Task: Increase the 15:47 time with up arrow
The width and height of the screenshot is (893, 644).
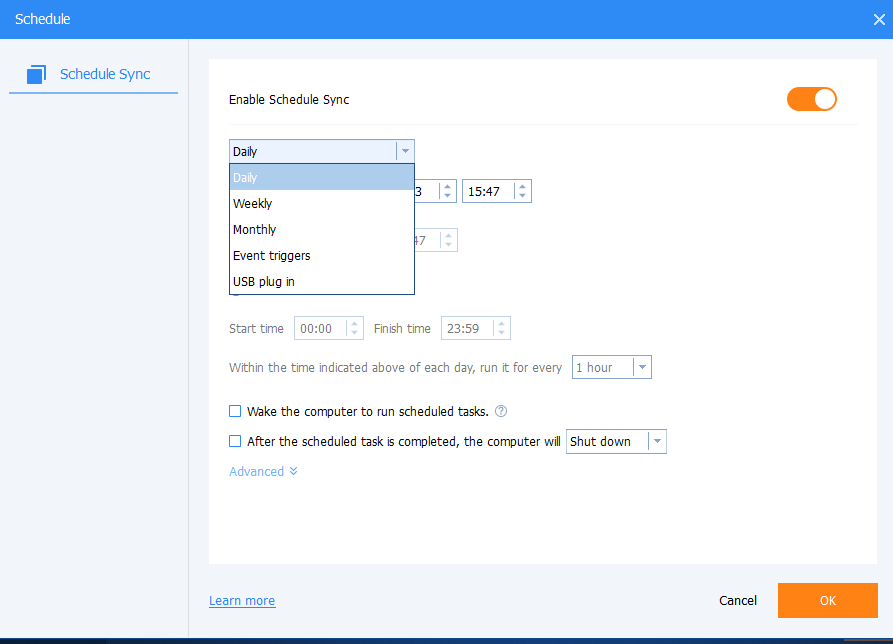Action: coord(522,186)
